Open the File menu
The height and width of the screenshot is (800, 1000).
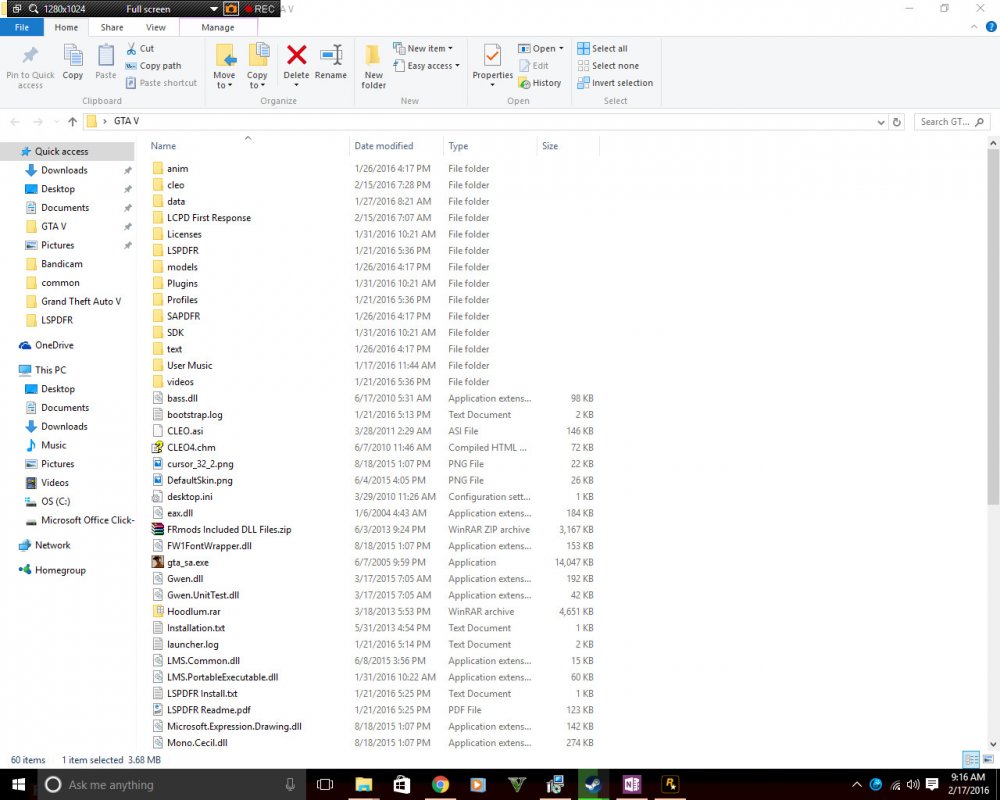22,27
